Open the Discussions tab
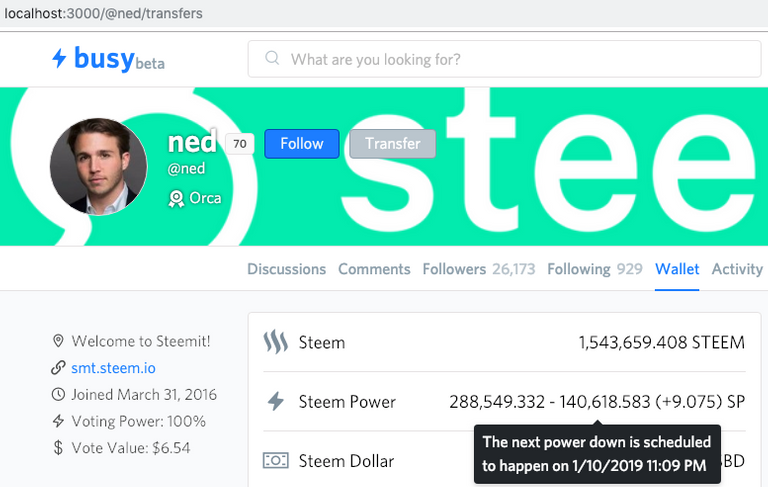768x487 pixels. [x=287, y=269]
